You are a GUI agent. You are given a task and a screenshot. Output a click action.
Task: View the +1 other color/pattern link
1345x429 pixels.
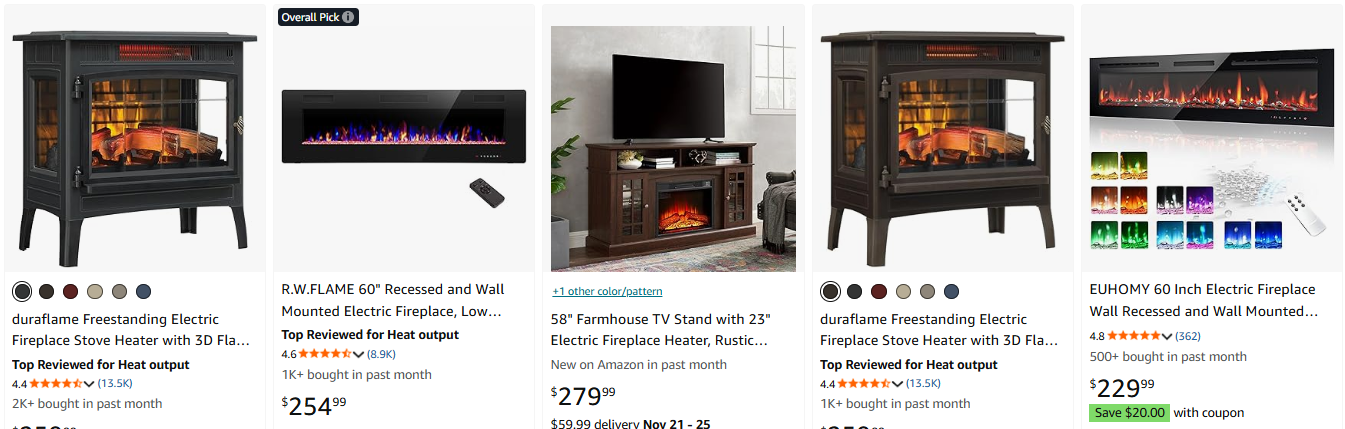[x=607, y=291]
